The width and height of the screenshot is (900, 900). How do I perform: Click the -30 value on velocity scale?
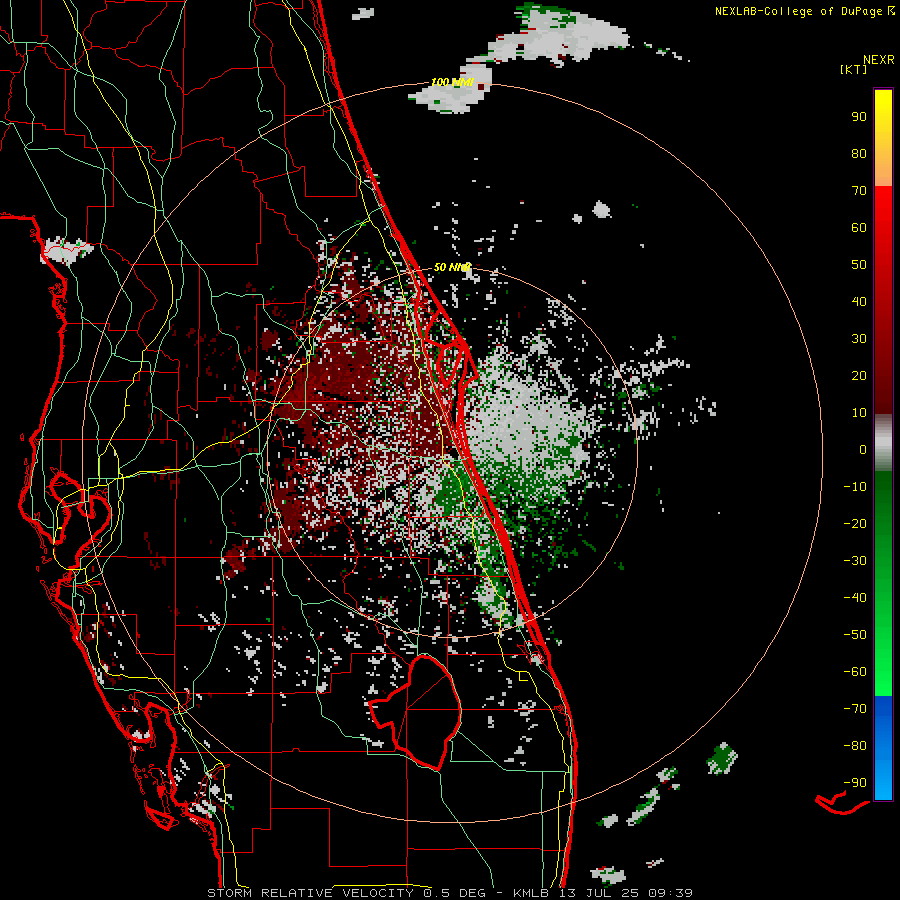coord(855,561)
